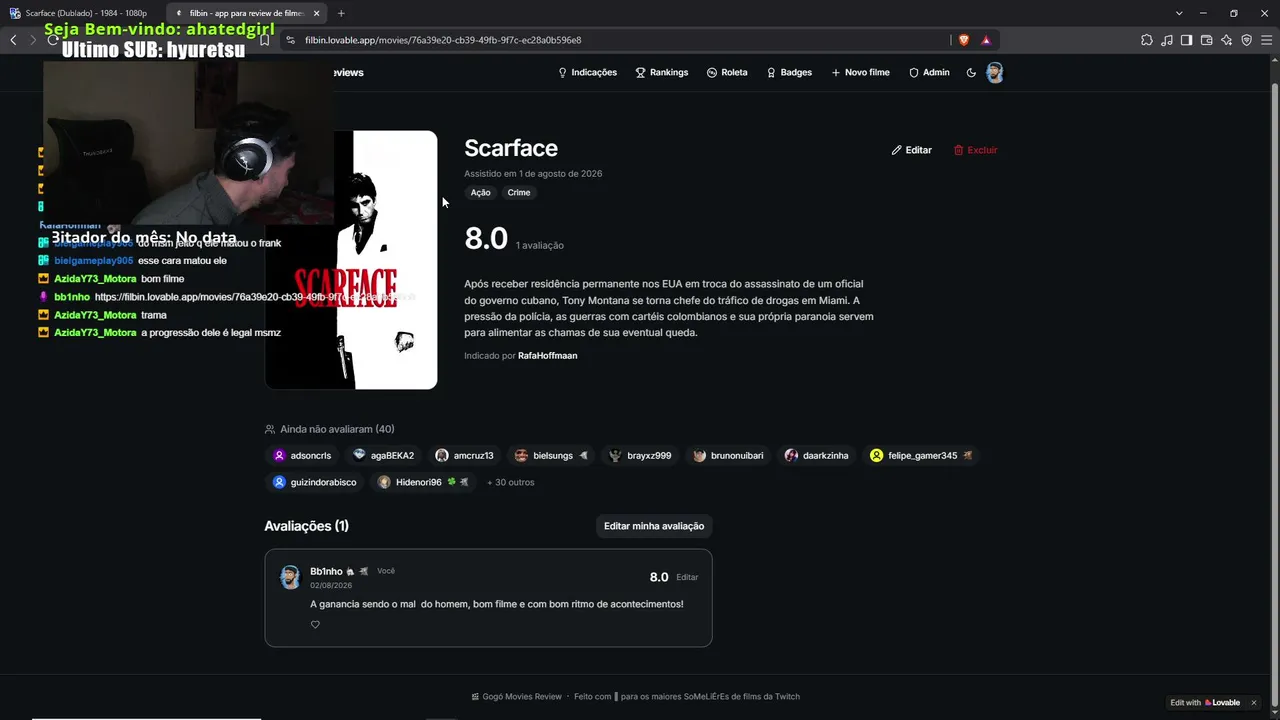This screenshot has height=720, width=1280.
Task: Open the Indicações page
Action: pyautogui.click(x=587, y=72)
